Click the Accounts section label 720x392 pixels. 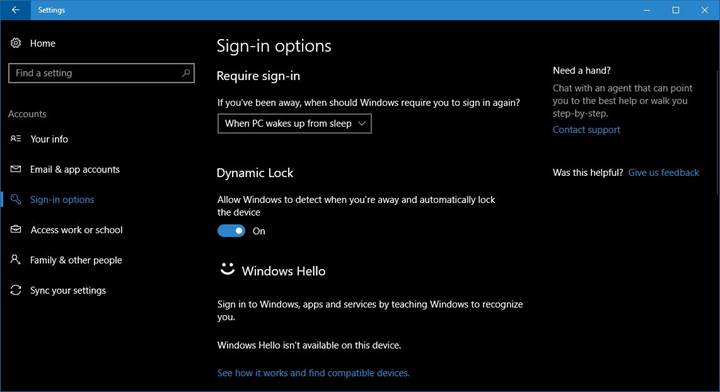[27, 114]
